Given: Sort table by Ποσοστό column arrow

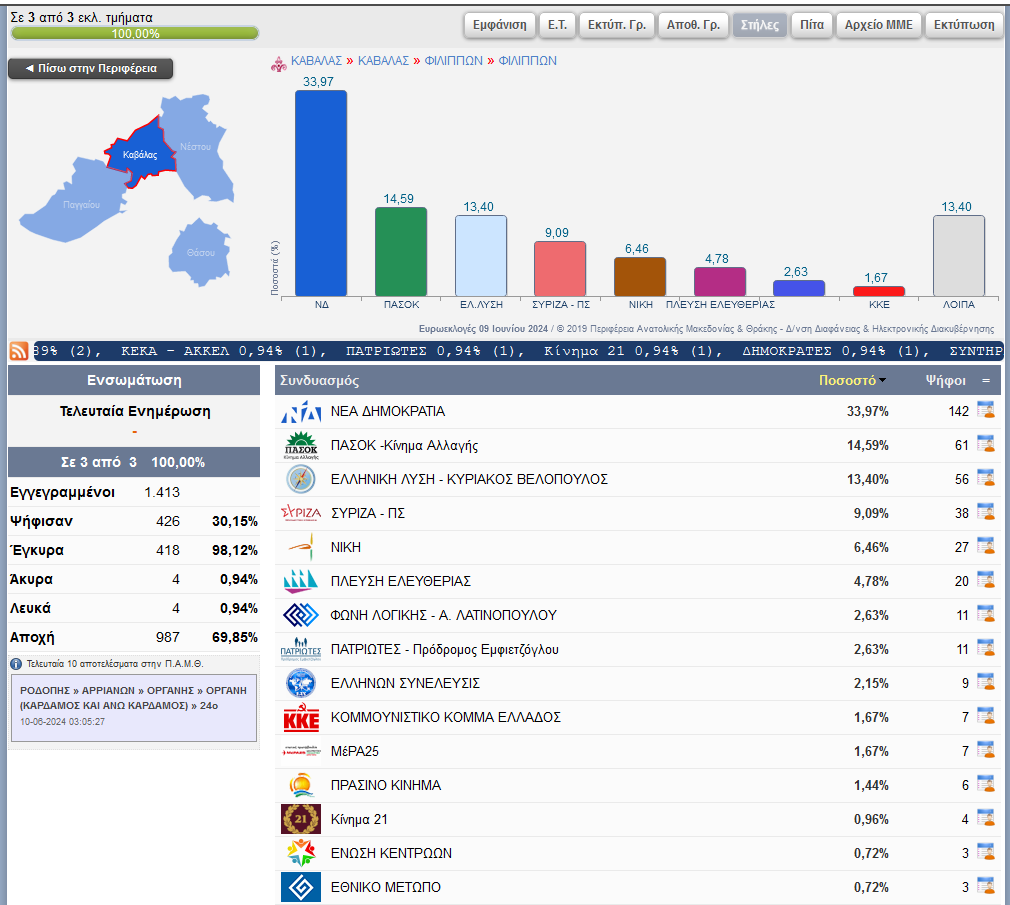Looking at the screenshot, I should [882, 381].
